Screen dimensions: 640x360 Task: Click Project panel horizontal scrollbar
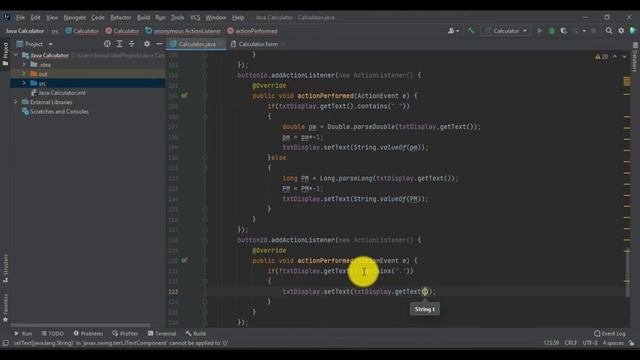coord(80,325)
